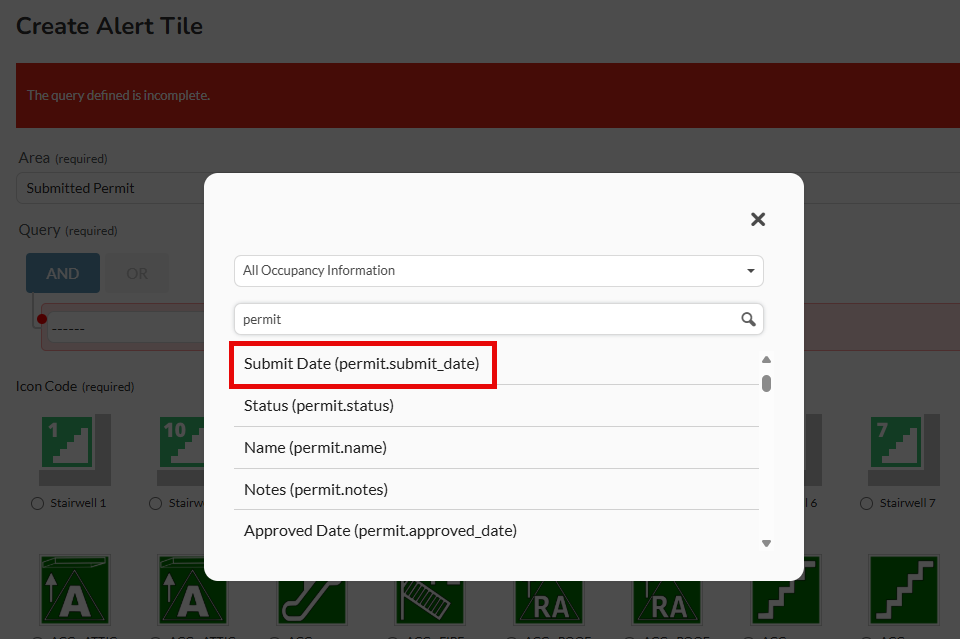
Task: Select the Stairwell 7 radio button
Action: tap(866, 503)
